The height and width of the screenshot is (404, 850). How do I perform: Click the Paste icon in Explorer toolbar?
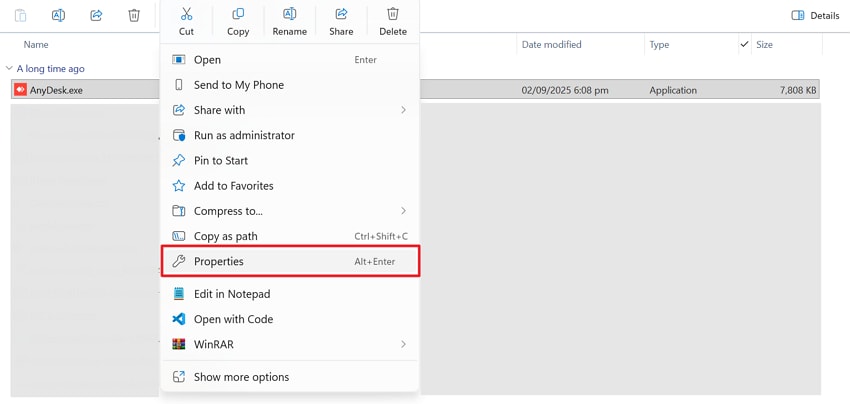point(21,15)
